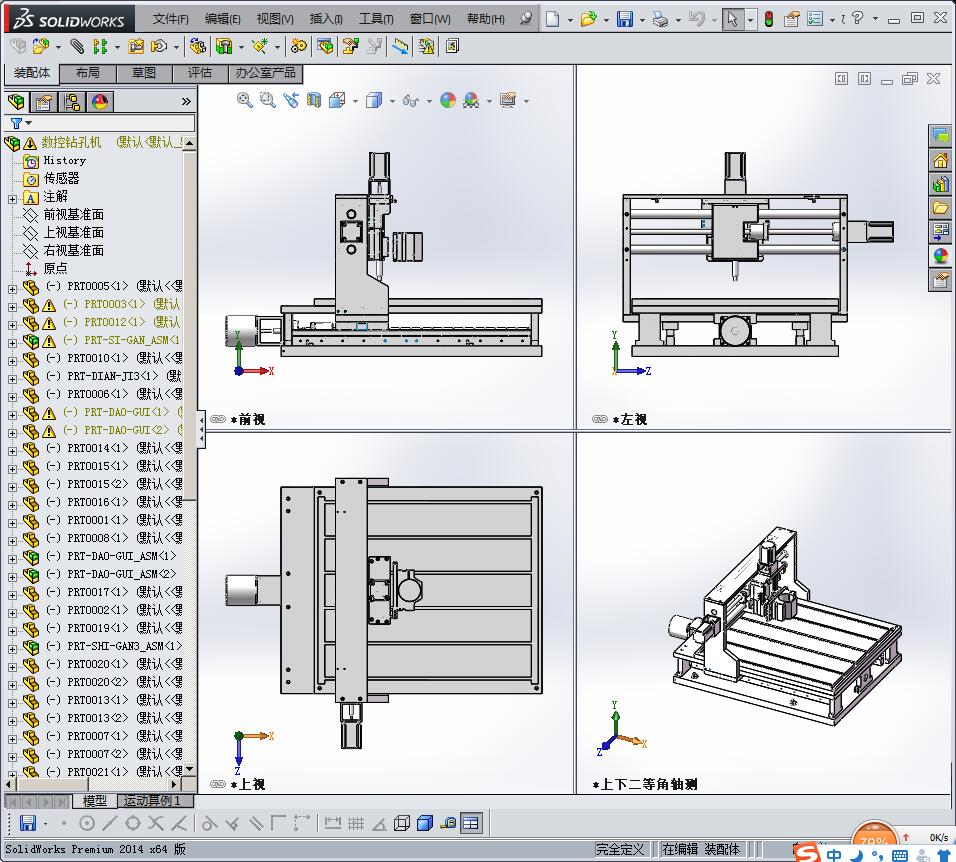Viewport: 956px width, 862px height.
Task: Click the Section View icon
Action: click(x=314, y=100)
